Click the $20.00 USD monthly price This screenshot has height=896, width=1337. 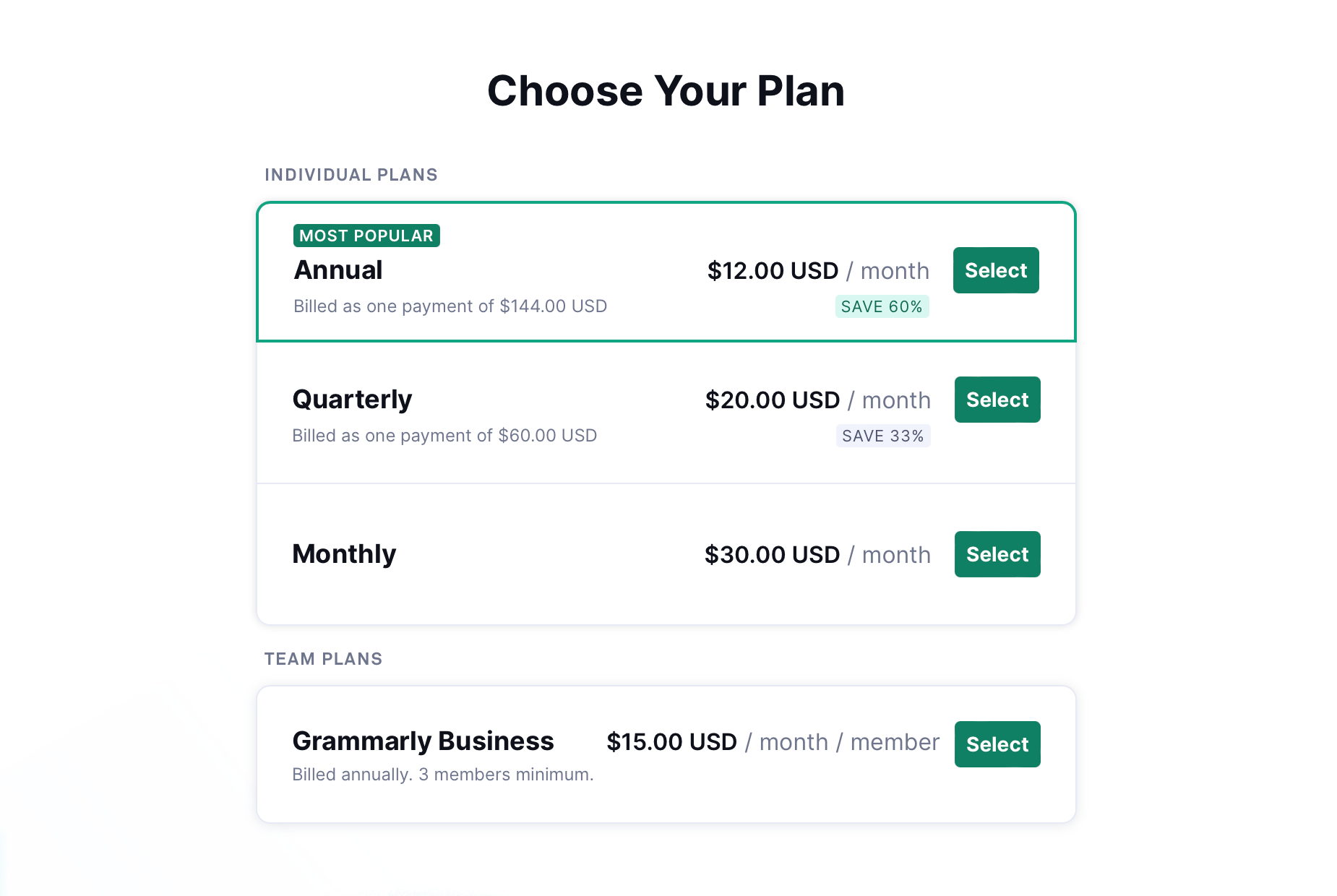tap(773, 400)
